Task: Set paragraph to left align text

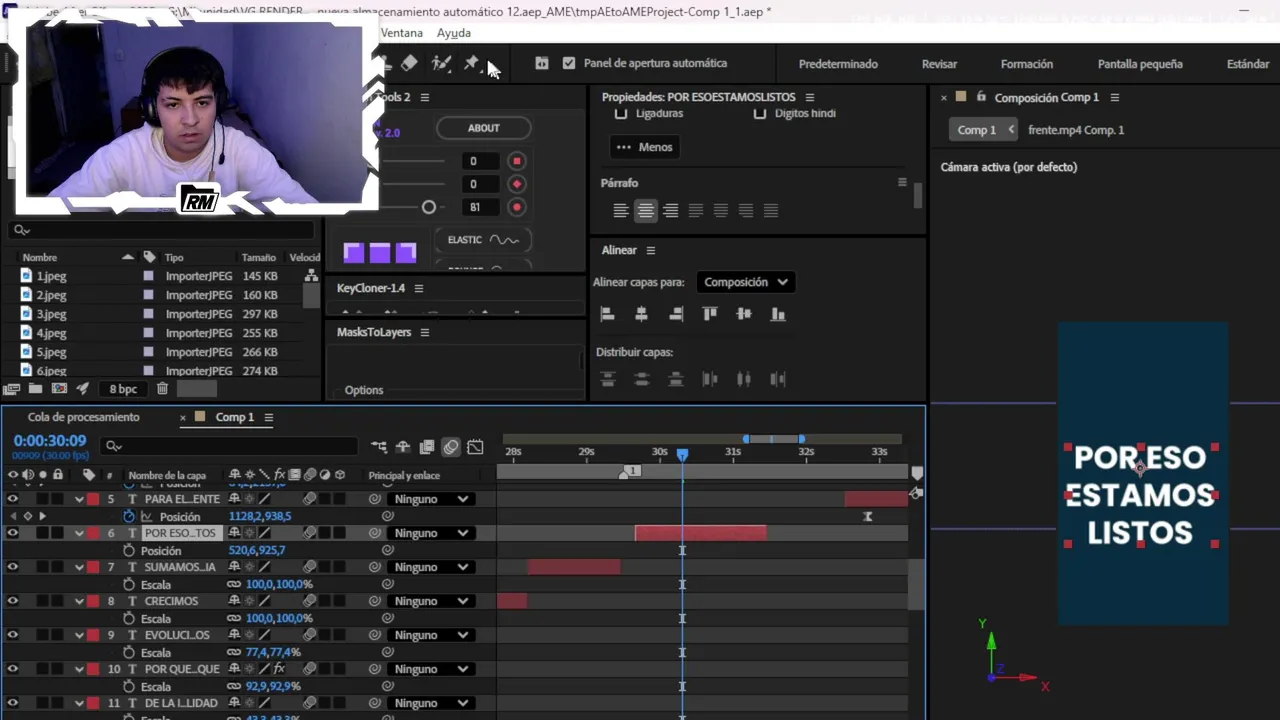Action: [x=621, y=211]
